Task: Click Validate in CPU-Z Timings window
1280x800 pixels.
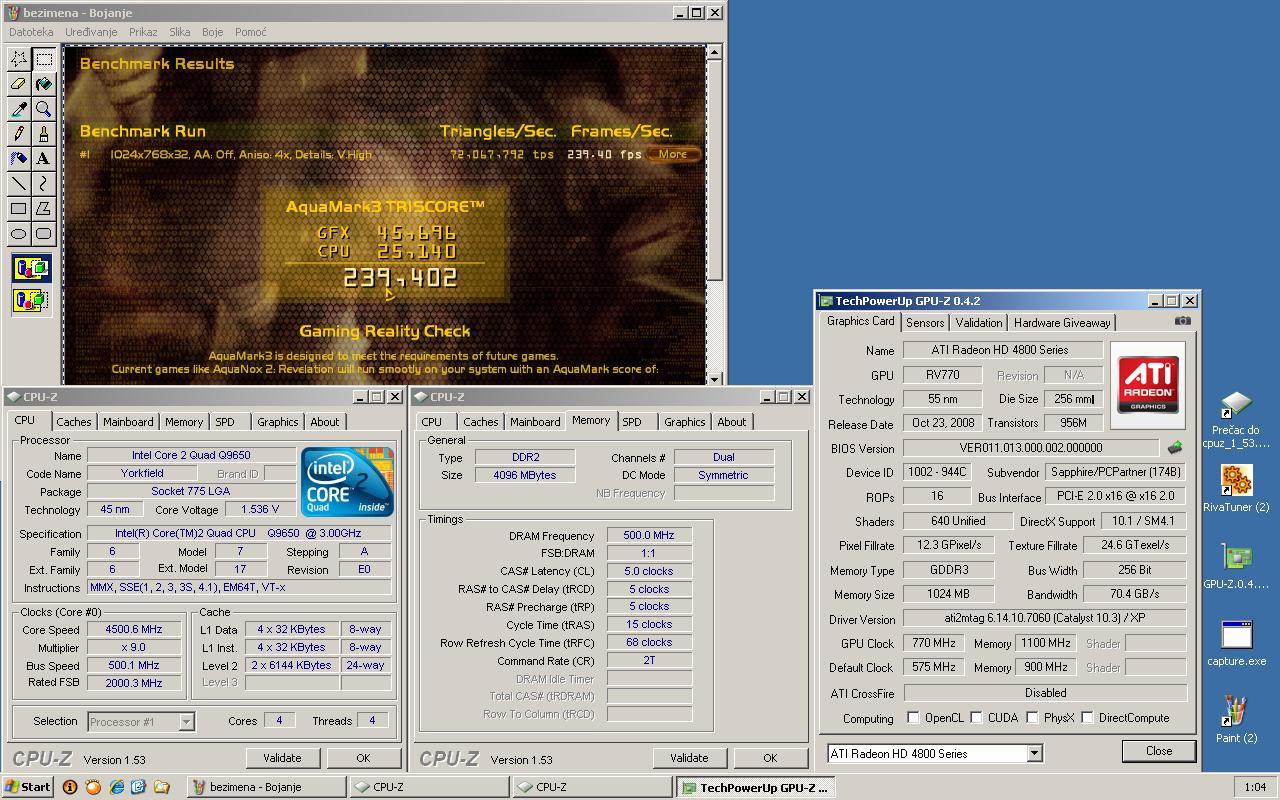Action: tap(689, 758)
